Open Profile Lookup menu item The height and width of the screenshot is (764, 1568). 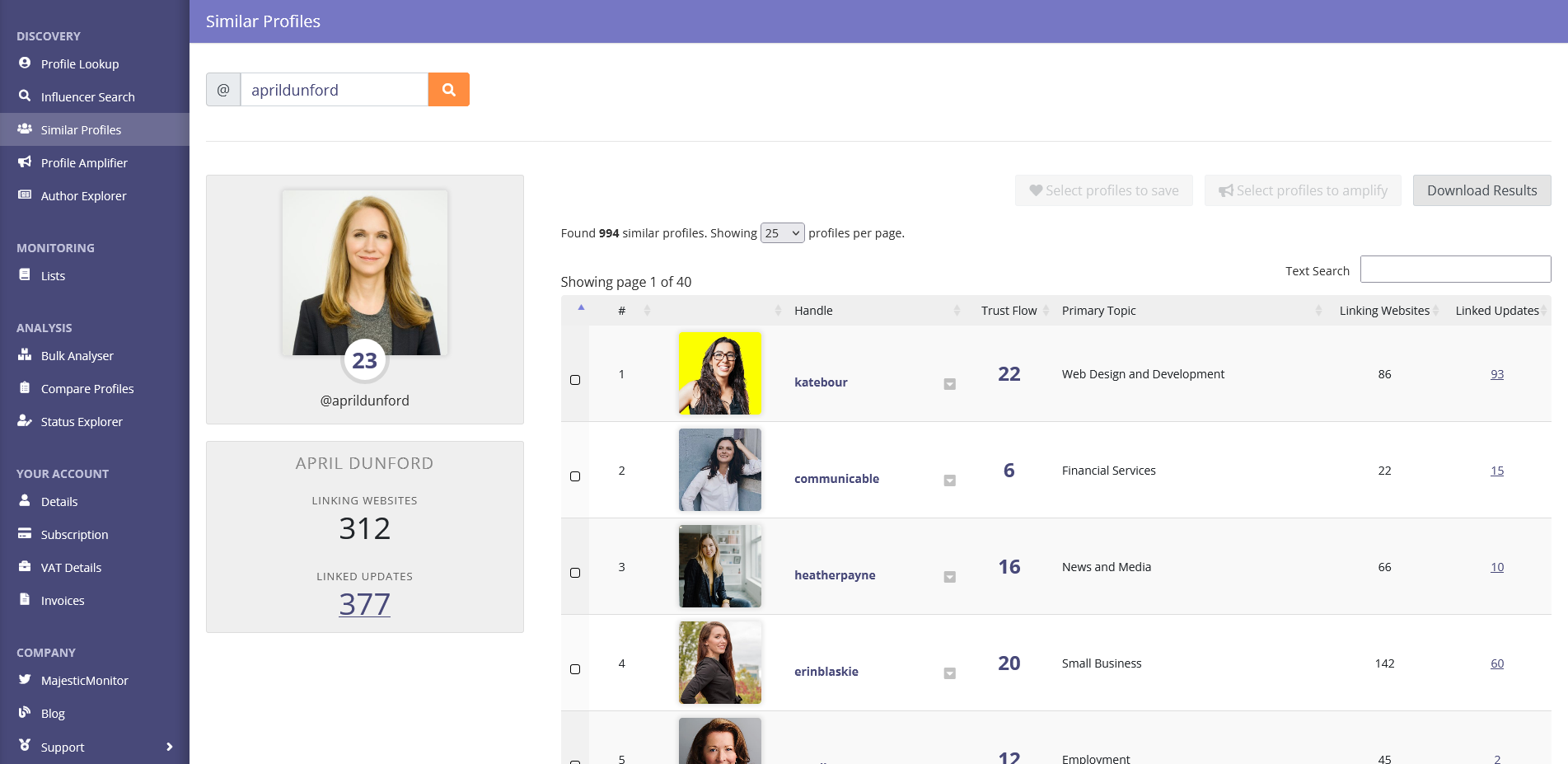[95, 63]
